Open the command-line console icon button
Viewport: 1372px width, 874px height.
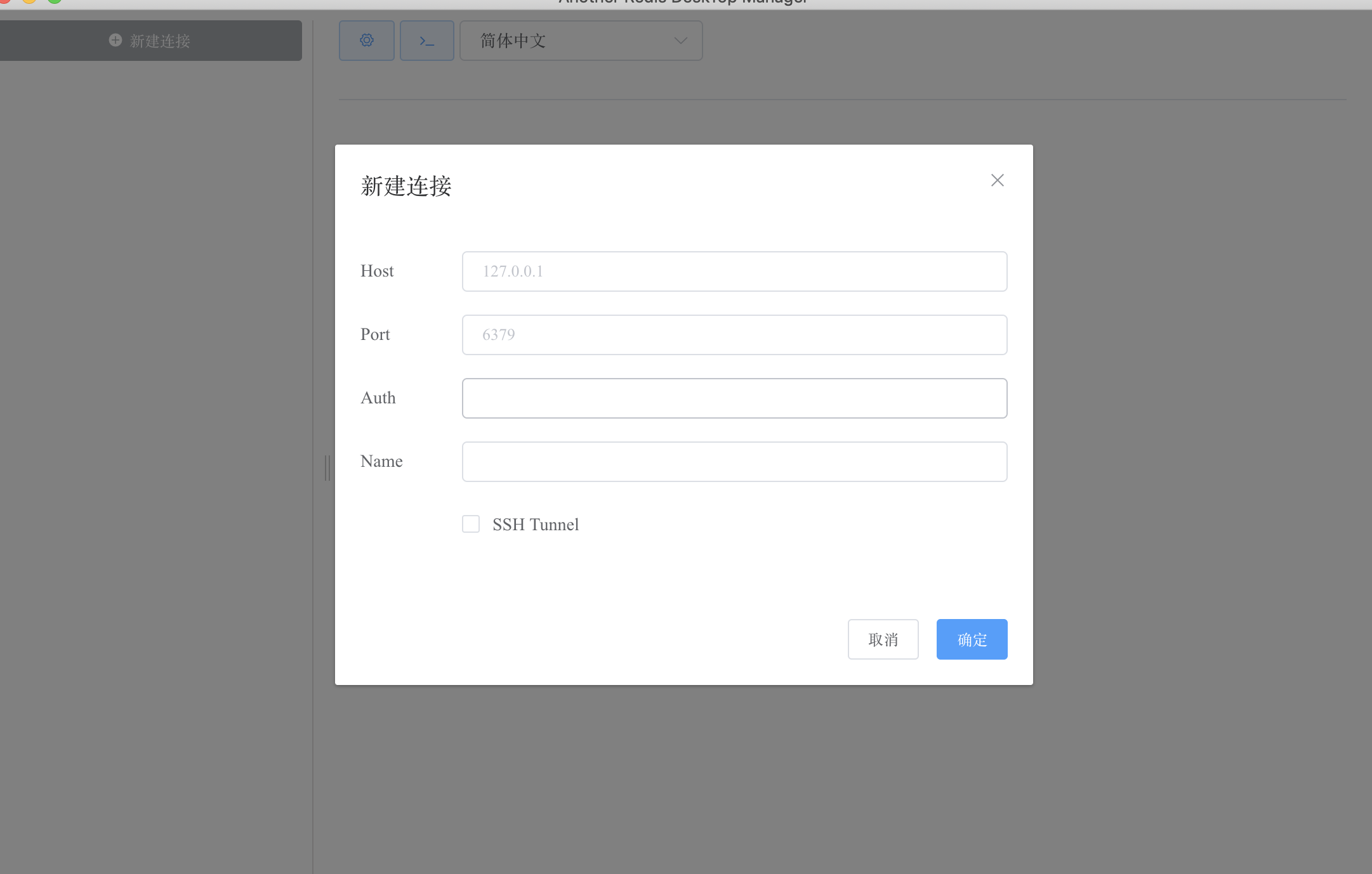coord(427,41)
